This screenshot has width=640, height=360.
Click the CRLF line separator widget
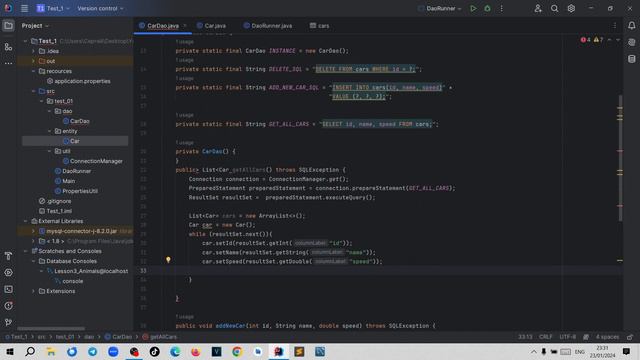pyautogui.click(x=545, y=337)
